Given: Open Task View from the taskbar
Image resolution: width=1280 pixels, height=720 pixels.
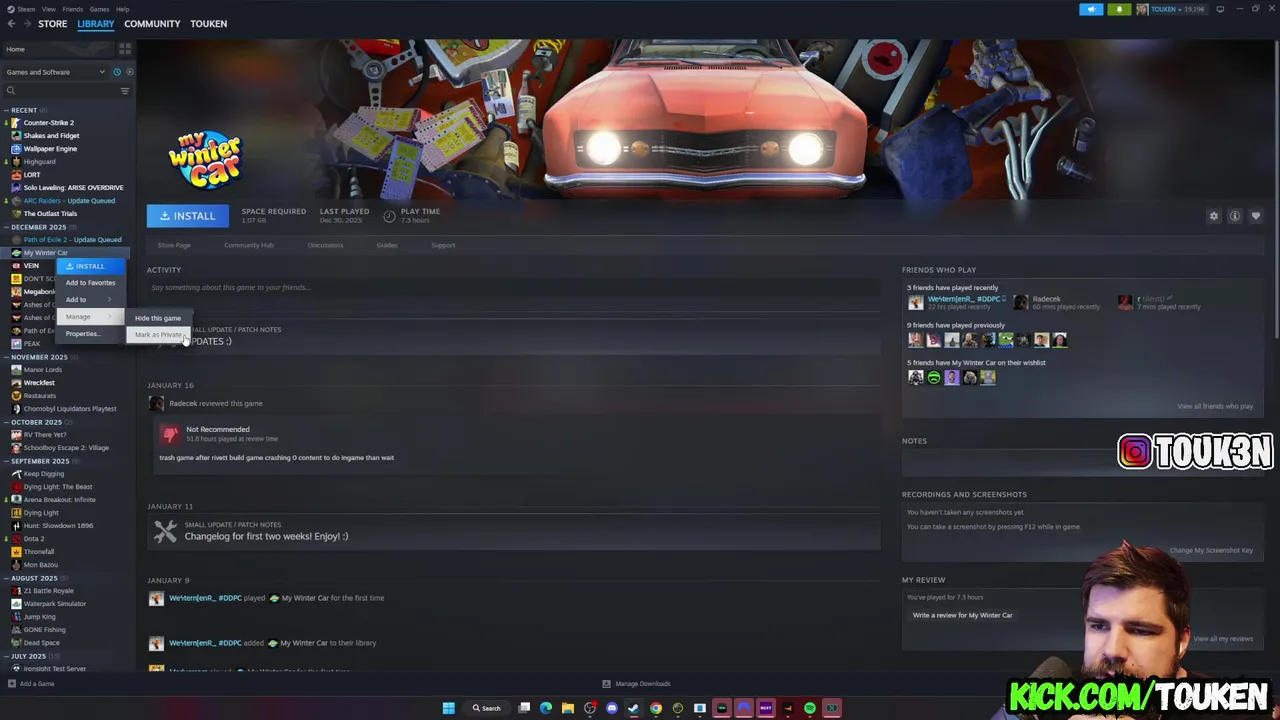Looking at the screenshot, I should [524, 708].
